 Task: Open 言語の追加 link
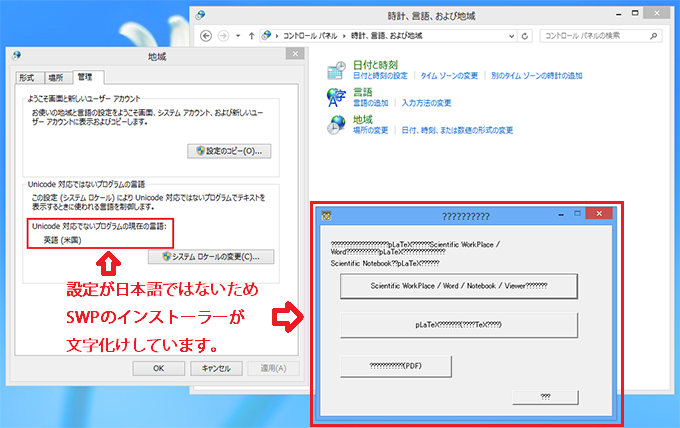pyautogui.click(x=370, y=103)
